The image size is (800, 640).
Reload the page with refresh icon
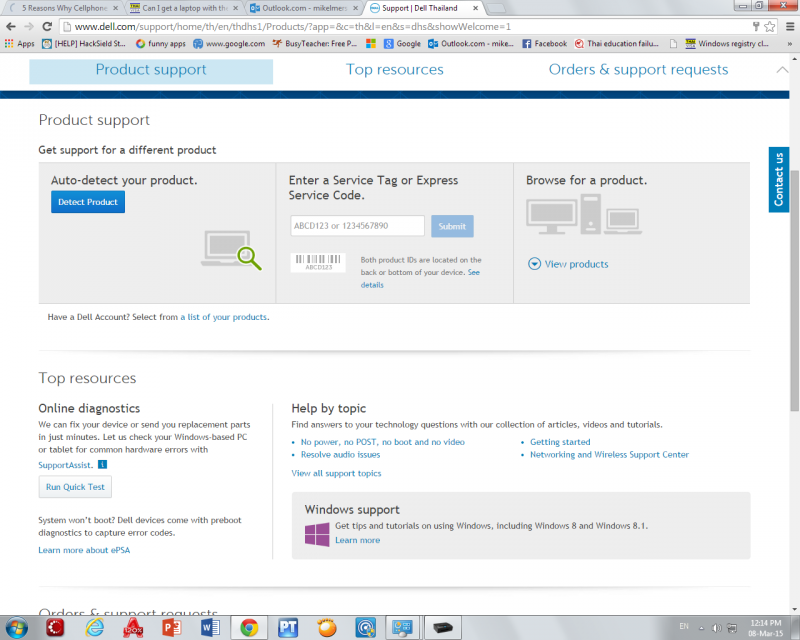pyautogui.click(x=47, y=27)
